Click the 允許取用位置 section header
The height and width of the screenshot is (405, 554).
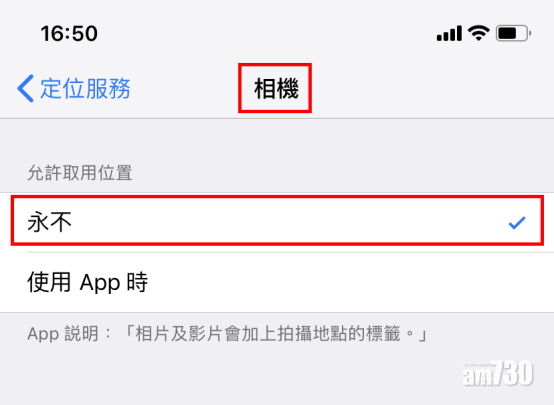(x=80, y=173)
